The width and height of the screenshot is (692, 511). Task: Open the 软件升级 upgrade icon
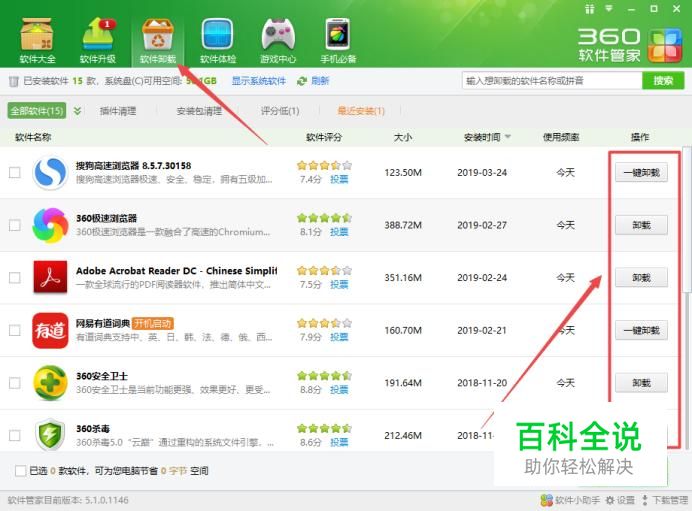coord(98,41)
